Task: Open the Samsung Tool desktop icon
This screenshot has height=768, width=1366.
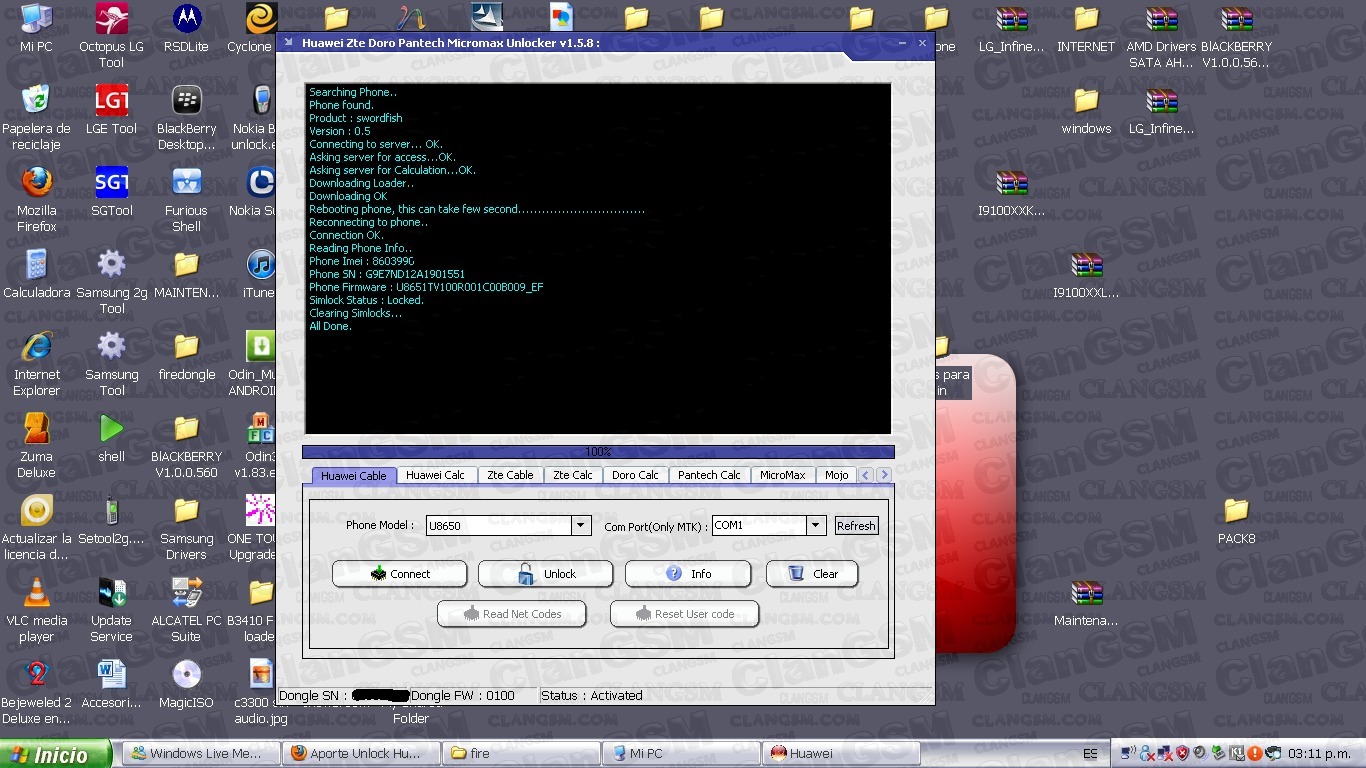Action: pos(111,364)
